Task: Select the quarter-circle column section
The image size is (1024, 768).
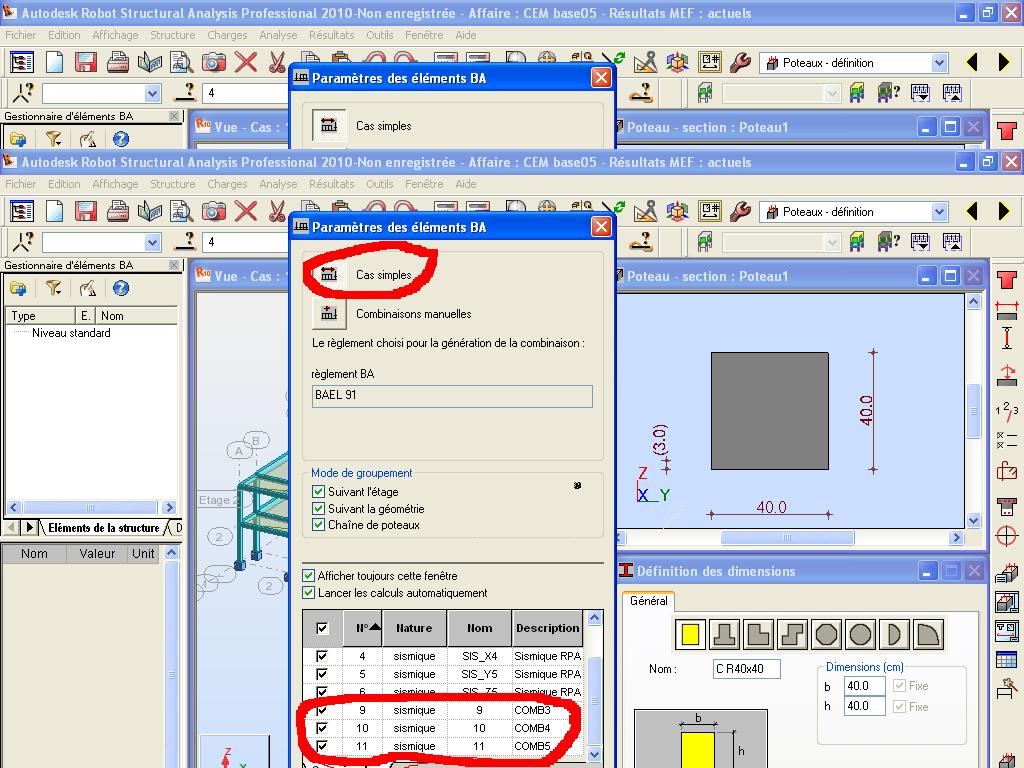Action: point(928,634)
